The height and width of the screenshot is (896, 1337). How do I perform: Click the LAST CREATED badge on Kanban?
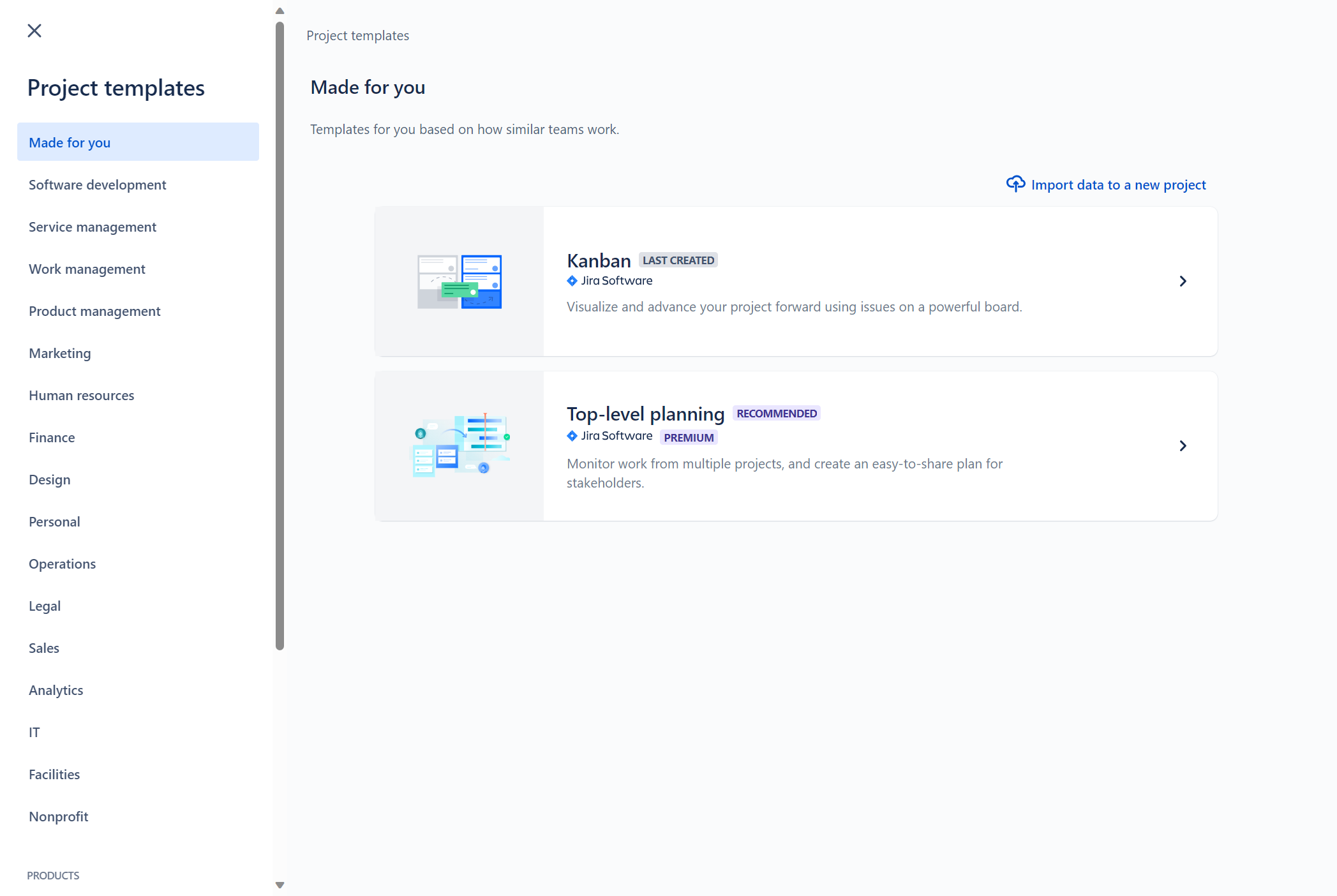pos(678,260)
